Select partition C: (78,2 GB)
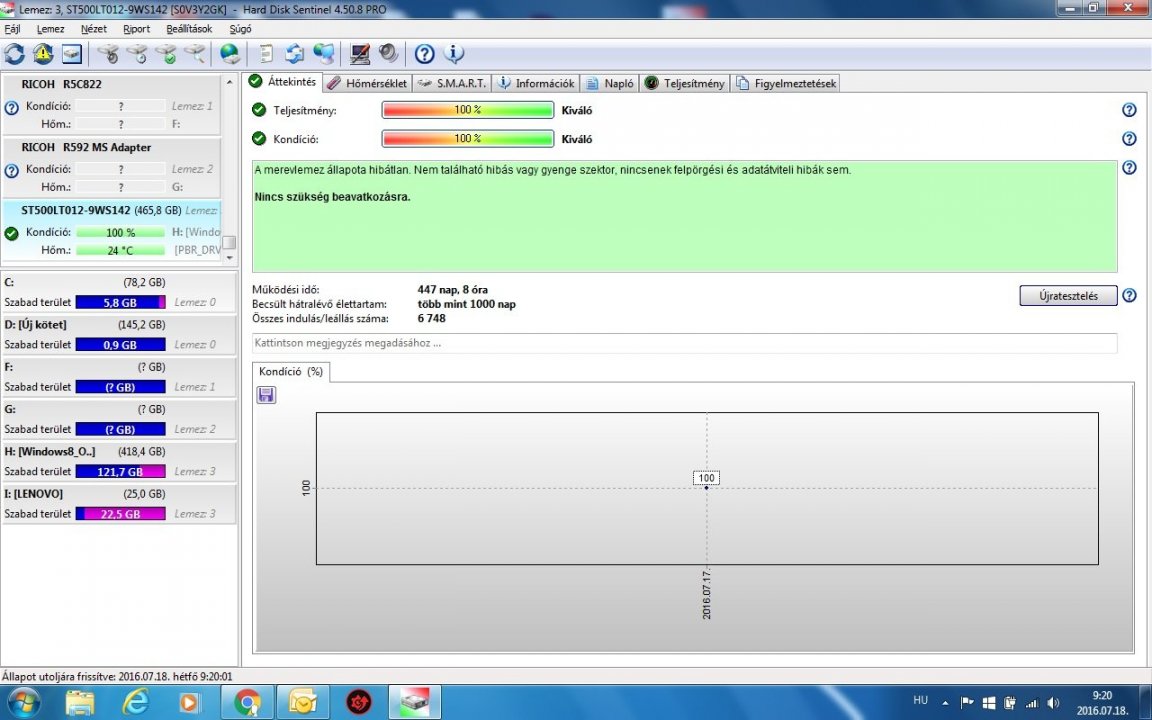Screen dimensions: 1152x720 pyautogui.click(x=118, y=292)
